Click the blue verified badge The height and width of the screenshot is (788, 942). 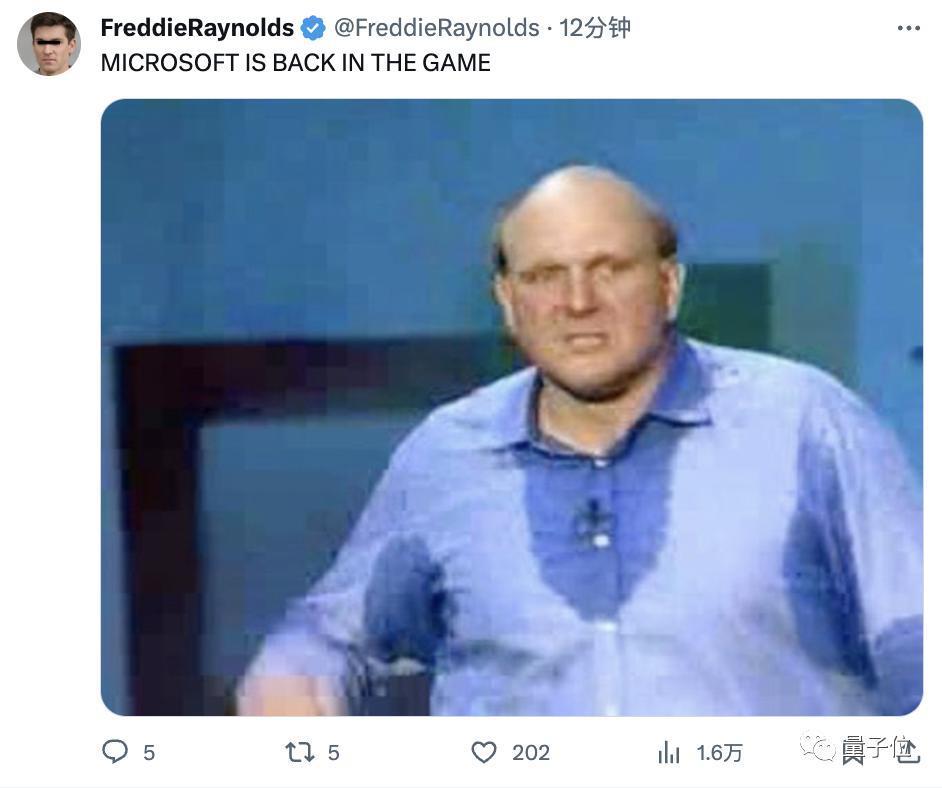point(313,28)
